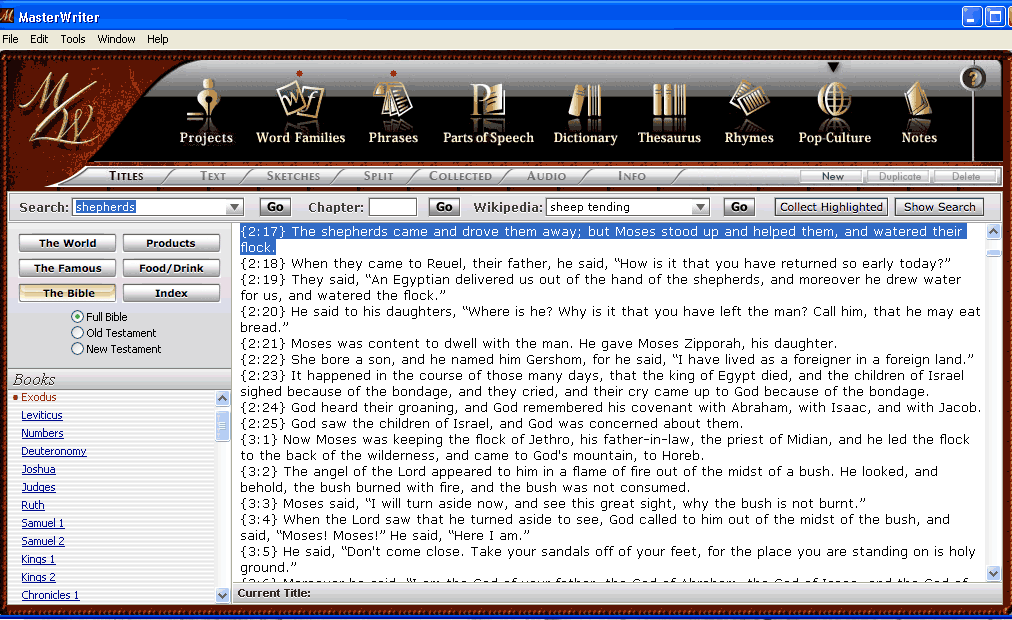Click Bible text scroll up arrow

[x=993, y=231]
